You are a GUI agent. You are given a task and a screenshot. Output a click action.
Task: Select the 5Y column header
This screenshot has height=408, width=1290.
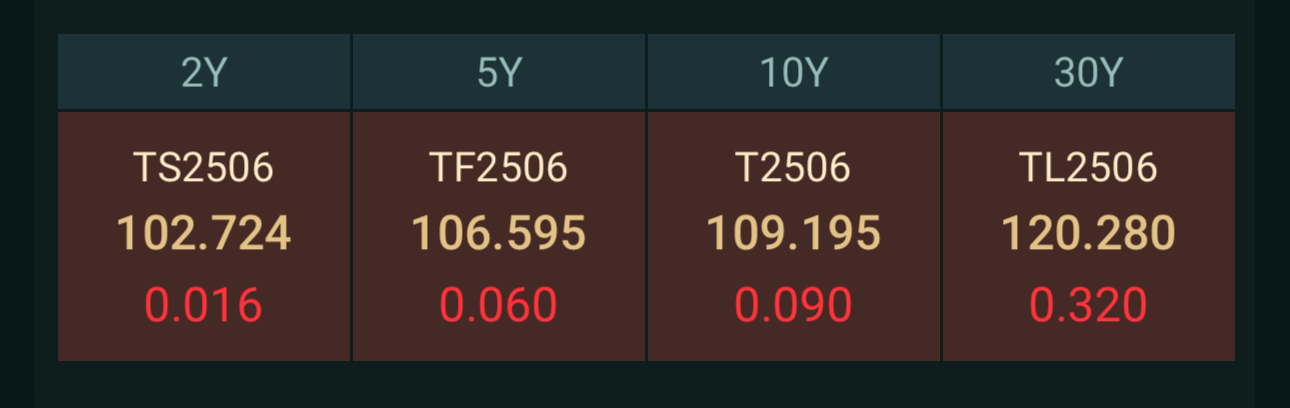[499, 72]
